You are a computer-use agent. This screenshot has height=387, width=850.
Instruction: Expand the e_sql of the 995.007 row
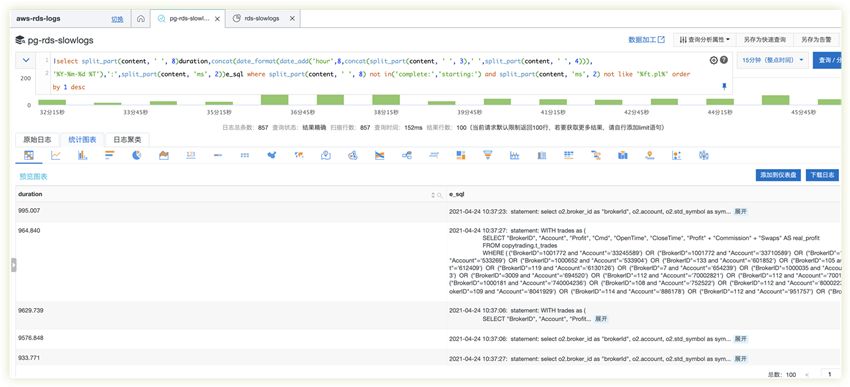pos(740,211)
